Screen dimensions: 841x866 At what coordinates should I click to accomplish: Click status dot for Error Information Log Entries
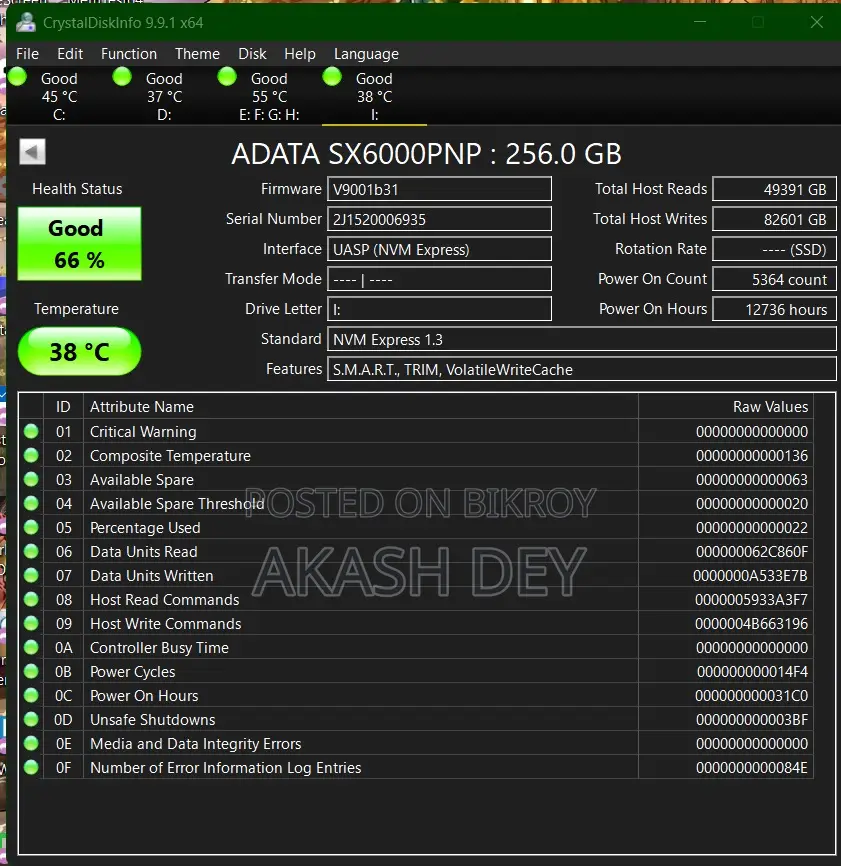click(31, 767)
